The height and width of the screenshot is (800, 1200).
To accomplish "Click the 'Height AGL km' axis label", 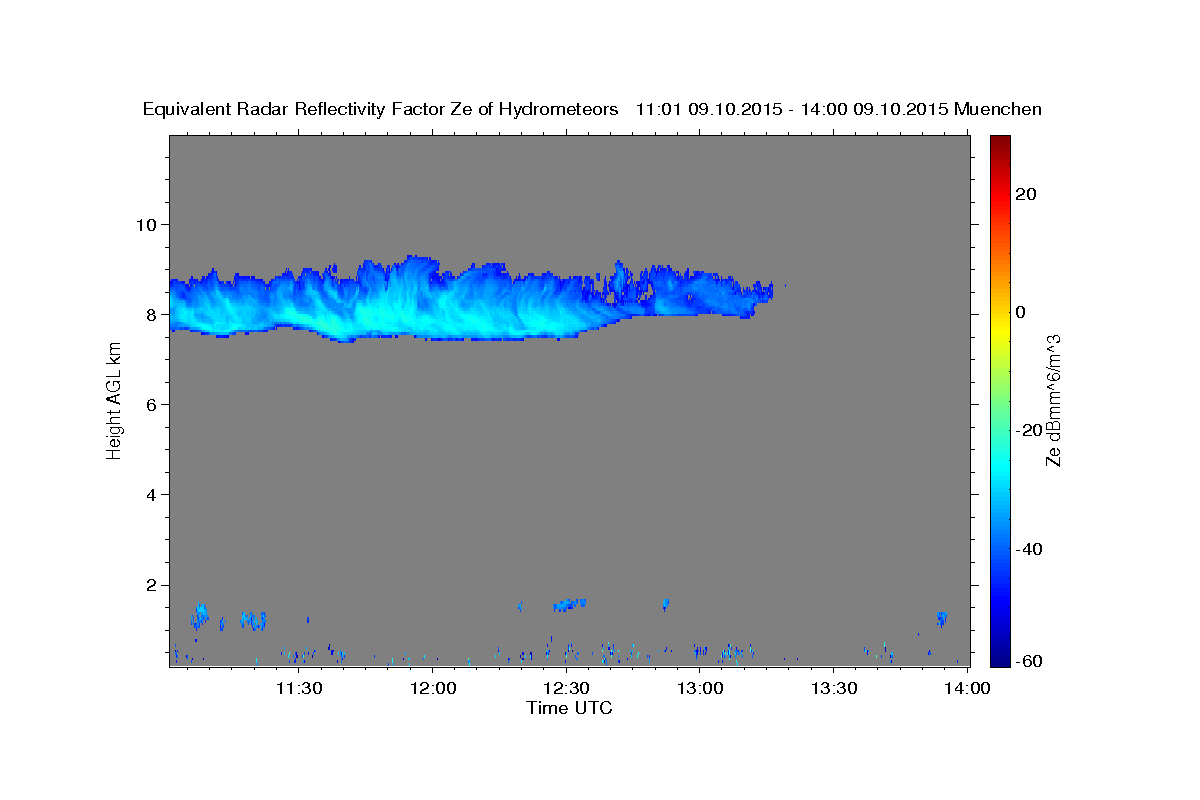I will click(115, 400).
